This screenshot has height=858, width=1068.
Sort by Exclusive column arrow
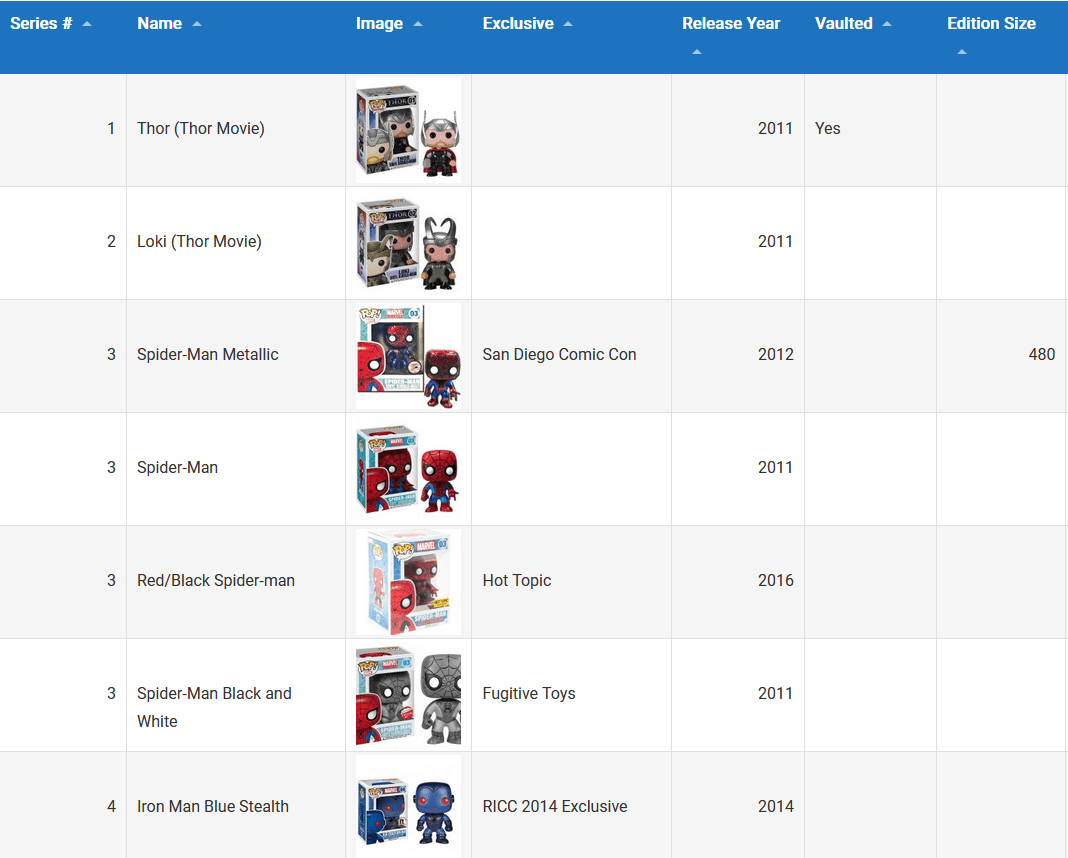click(x=568, y=24)
